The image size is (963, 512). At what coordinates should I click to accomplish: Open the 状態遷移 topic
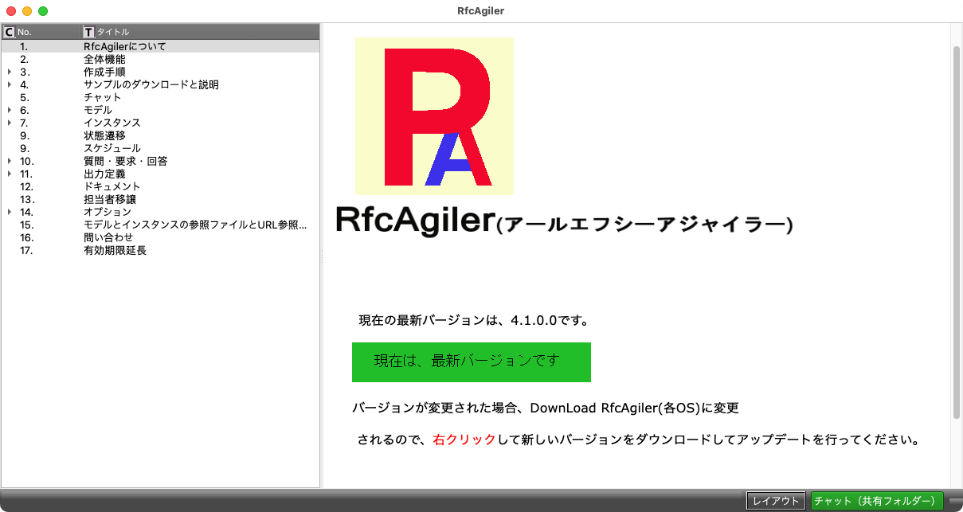pos(104,136)
